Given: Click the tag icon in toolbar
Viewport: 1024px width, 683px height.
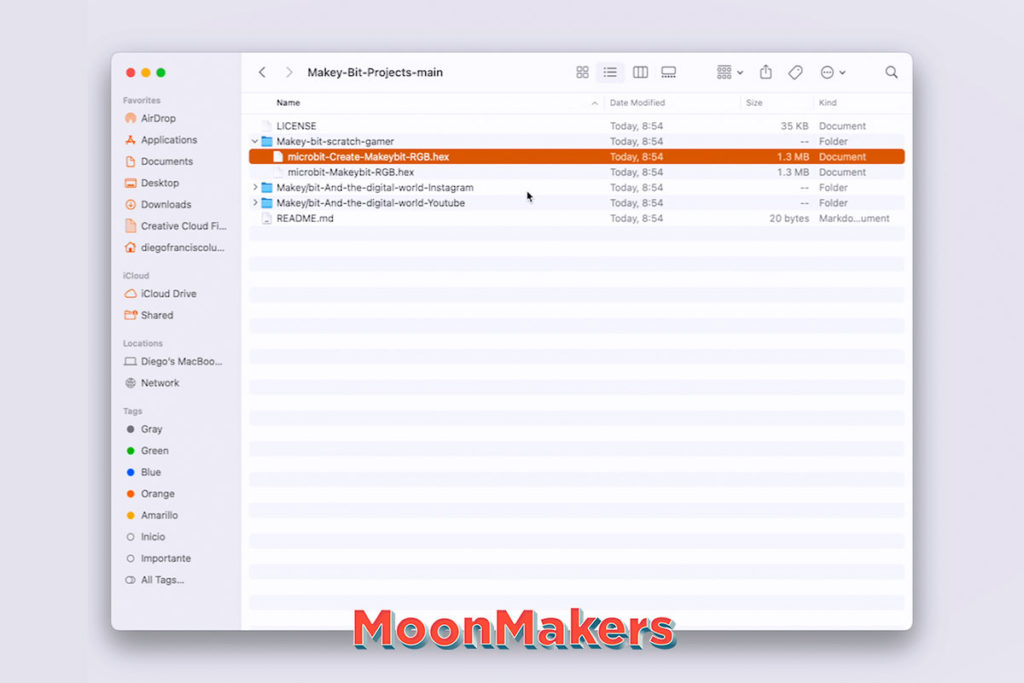Looking at the screenshot, I should [x=795, y=73].
